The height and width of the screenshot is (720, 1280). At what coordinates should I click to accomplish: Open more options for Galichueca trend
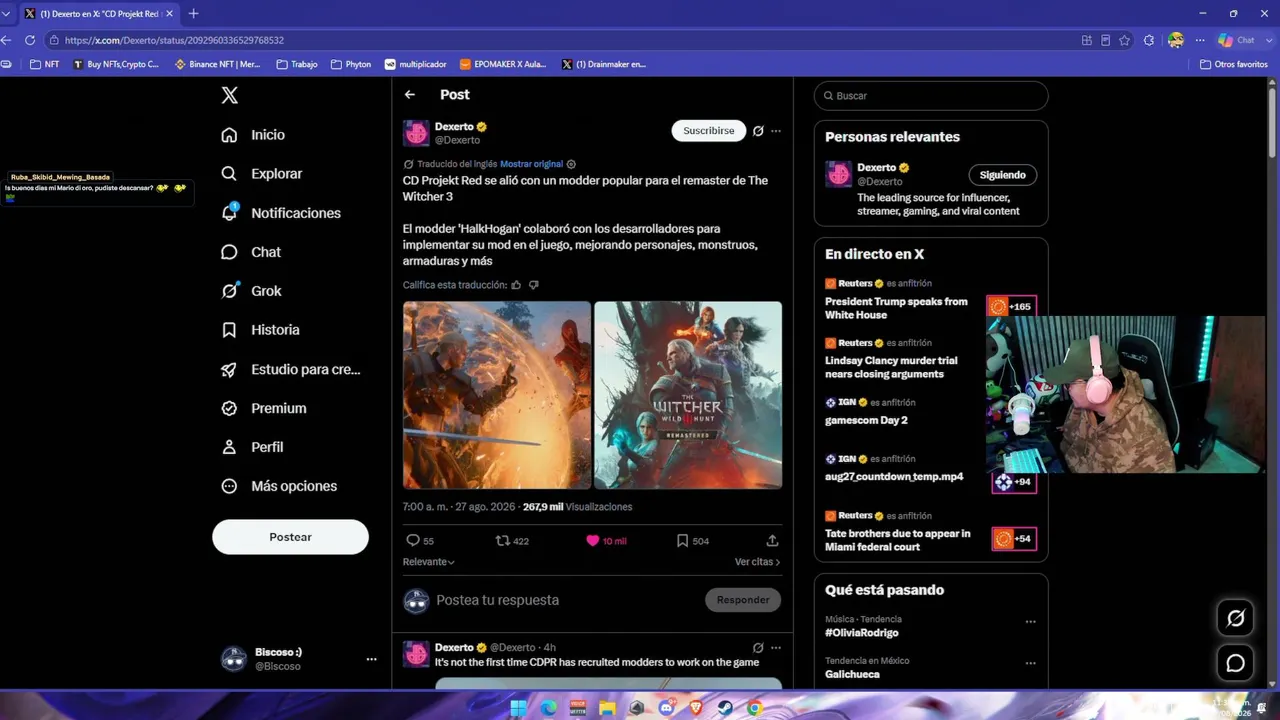click(1030, 662)
